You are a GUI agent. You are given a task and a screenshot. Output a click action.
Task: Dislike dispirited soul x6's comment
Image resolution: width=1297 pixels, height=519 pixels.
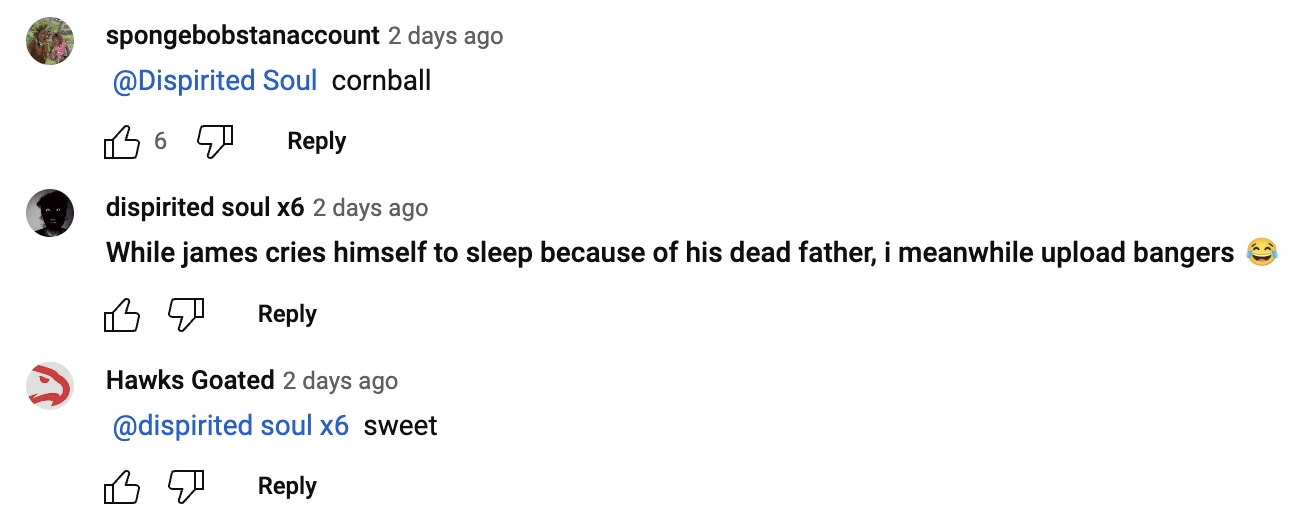click(185, 315)
